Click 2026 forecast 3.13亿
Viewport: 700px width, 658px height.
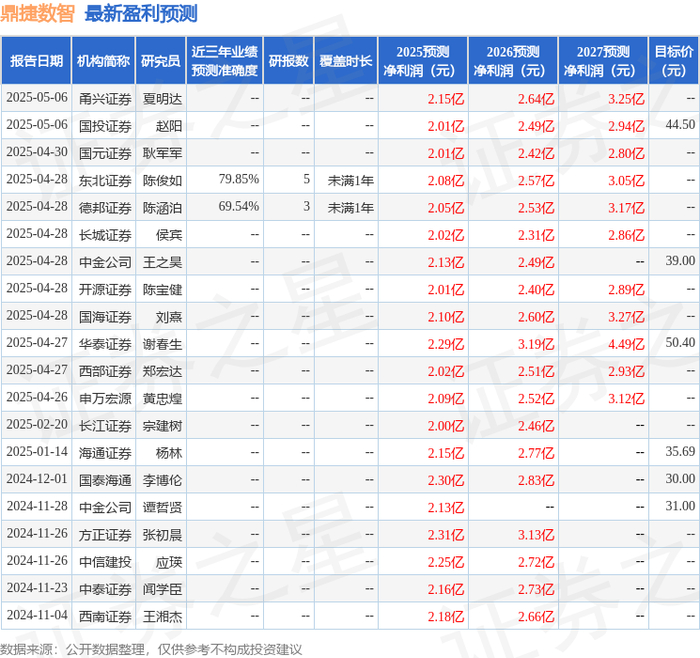coord(536,534)
